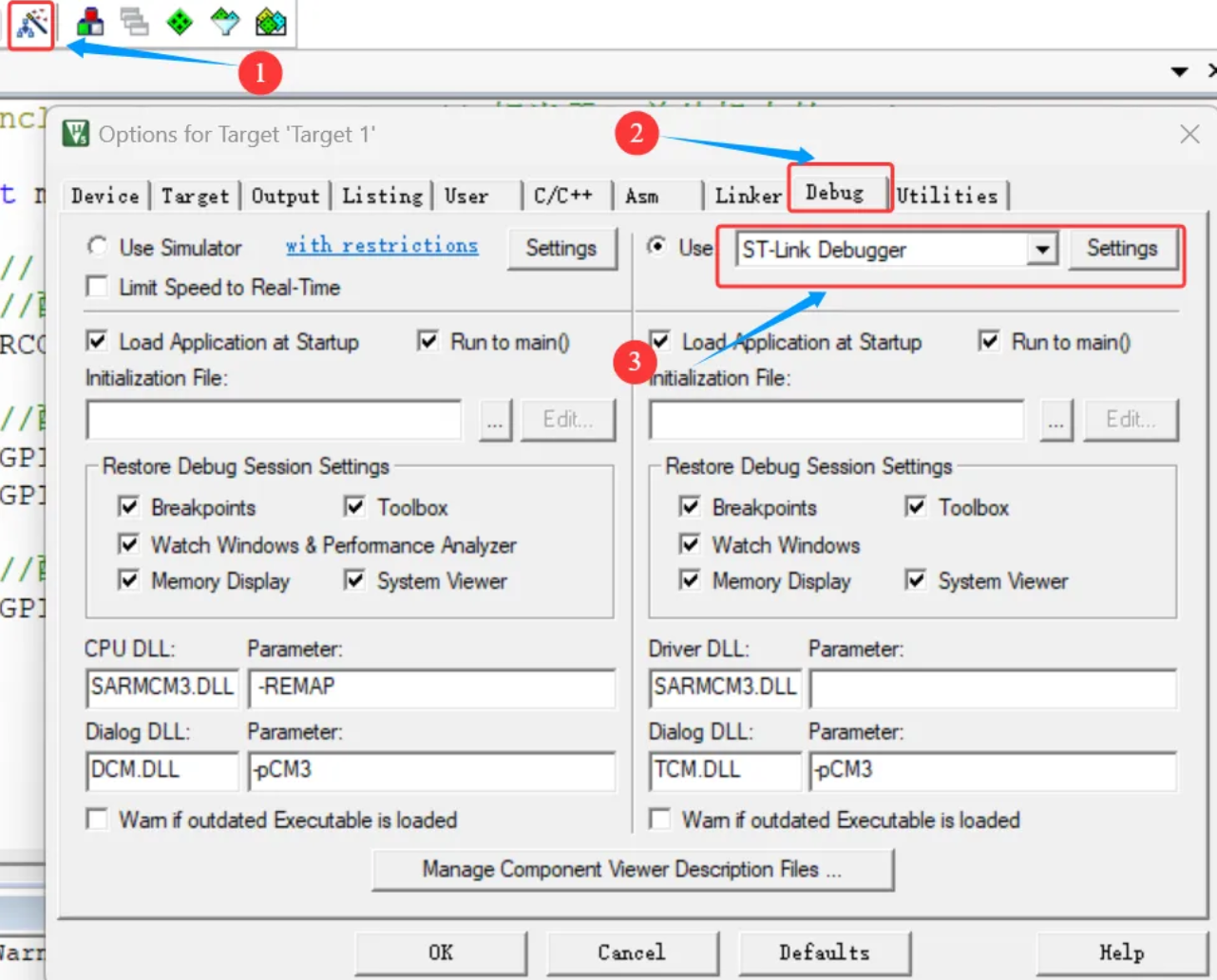Click the Select Software Packs icon

[225, 21]
